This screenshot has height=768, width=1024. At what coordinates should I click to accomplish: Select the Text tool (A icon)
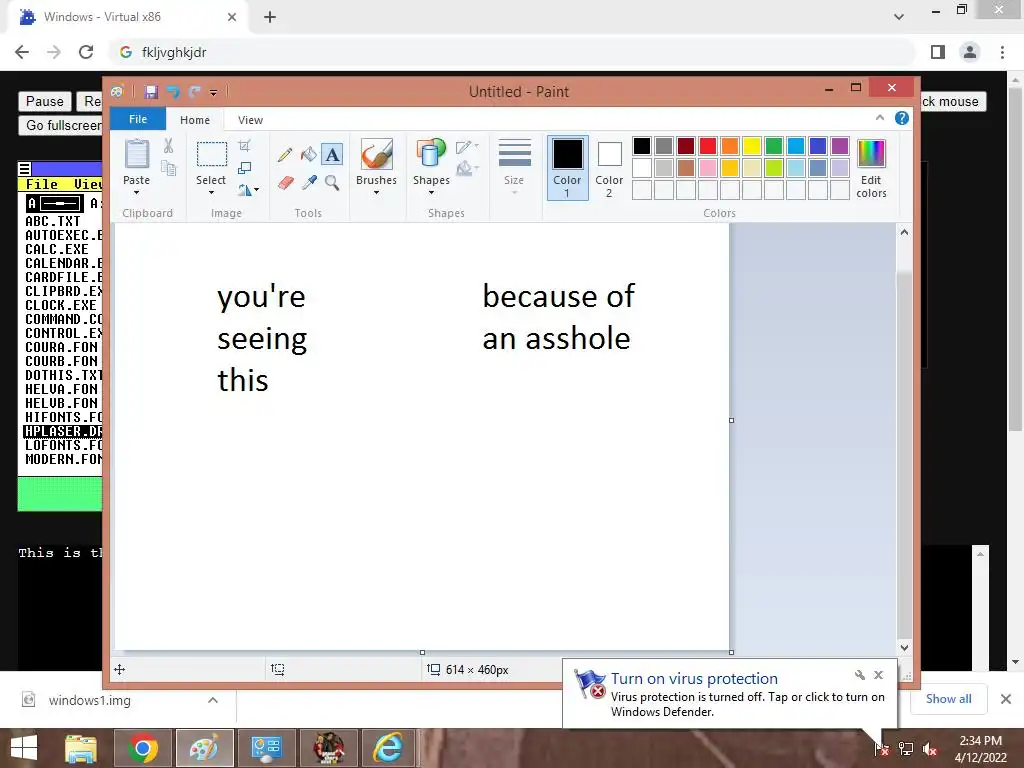(332, 154)
